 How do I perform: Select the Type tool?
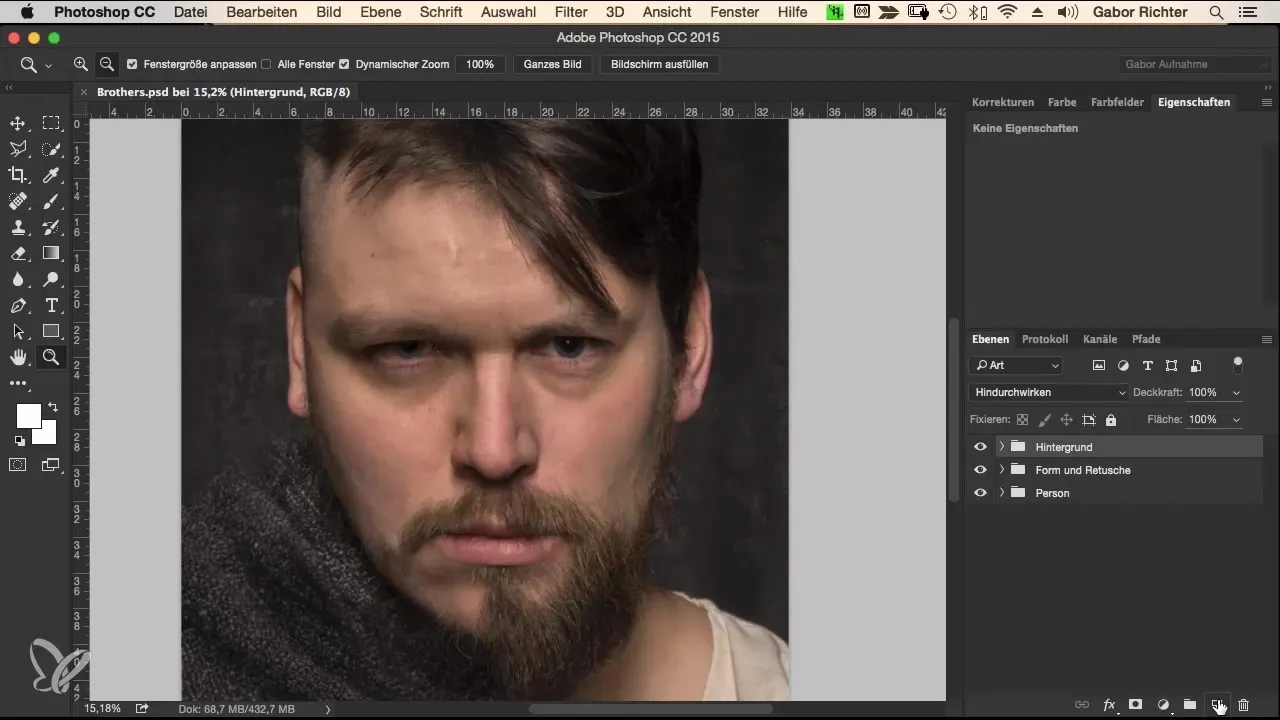pyautogui.click(x=51, y=305)
